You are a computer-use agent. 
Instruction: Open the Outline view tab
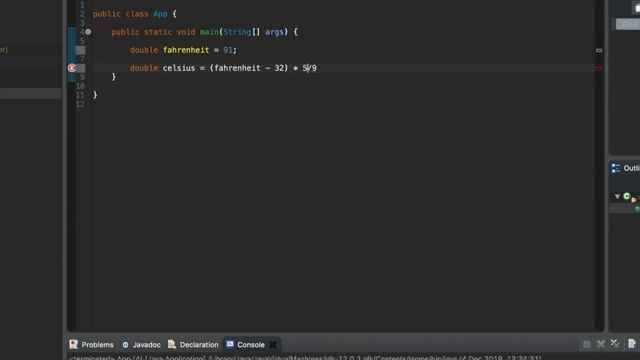pyautogui.click(x=625, y=168)
